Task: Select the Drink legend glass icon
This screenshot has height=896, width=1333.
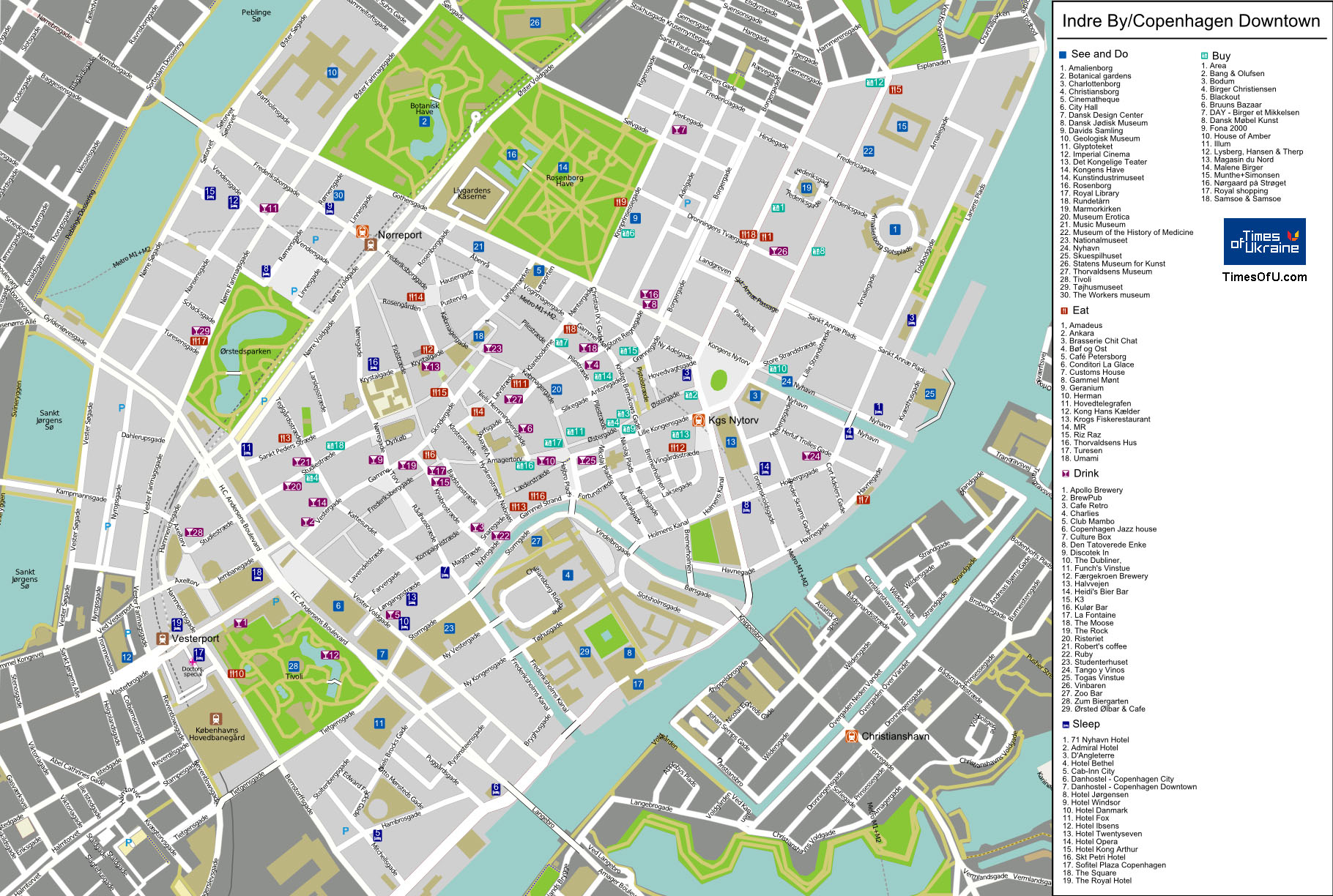Action: (x=1066, y=474)
